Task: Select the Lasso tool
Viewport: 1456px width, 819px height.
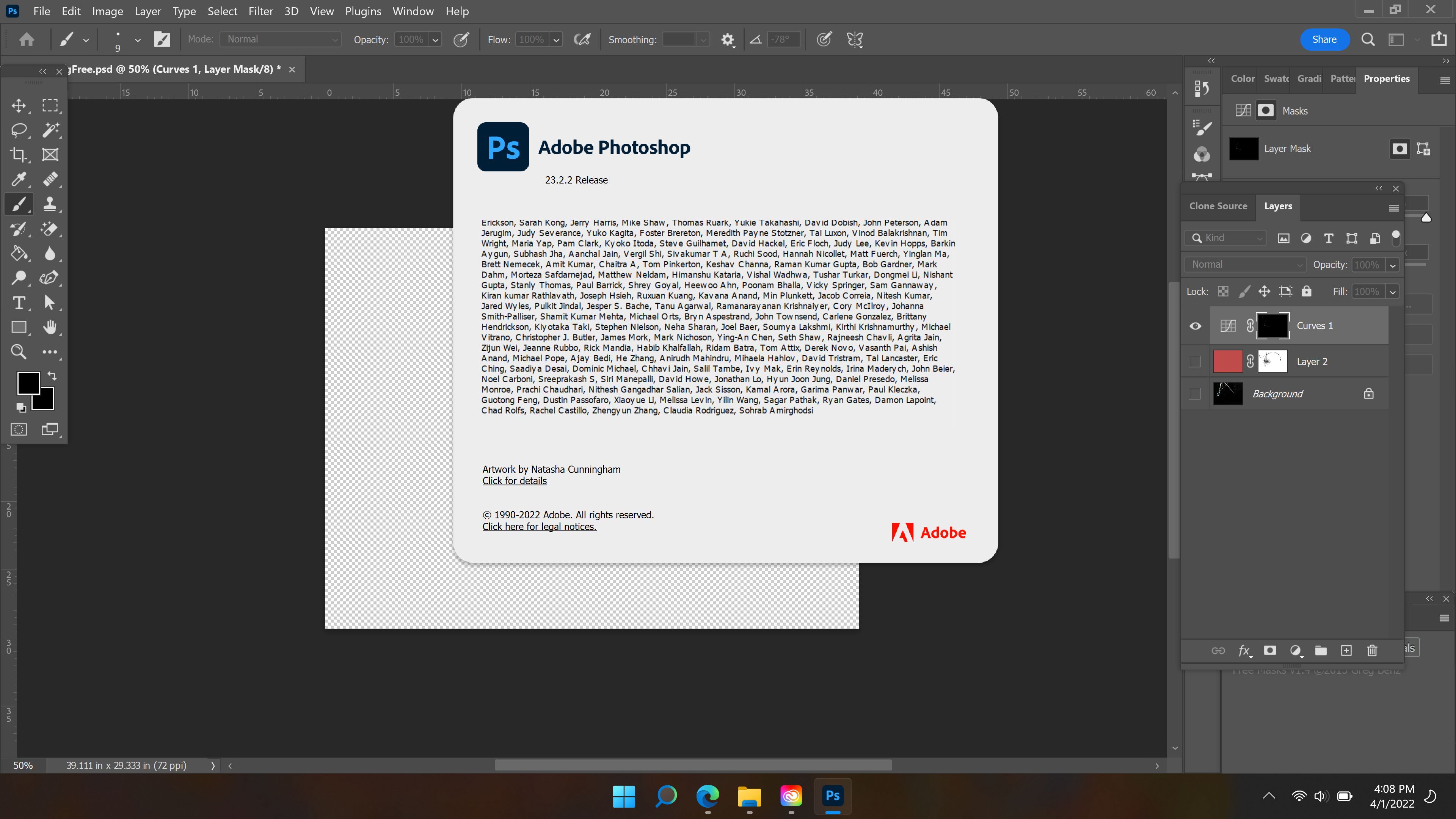Action: (19, 130)
